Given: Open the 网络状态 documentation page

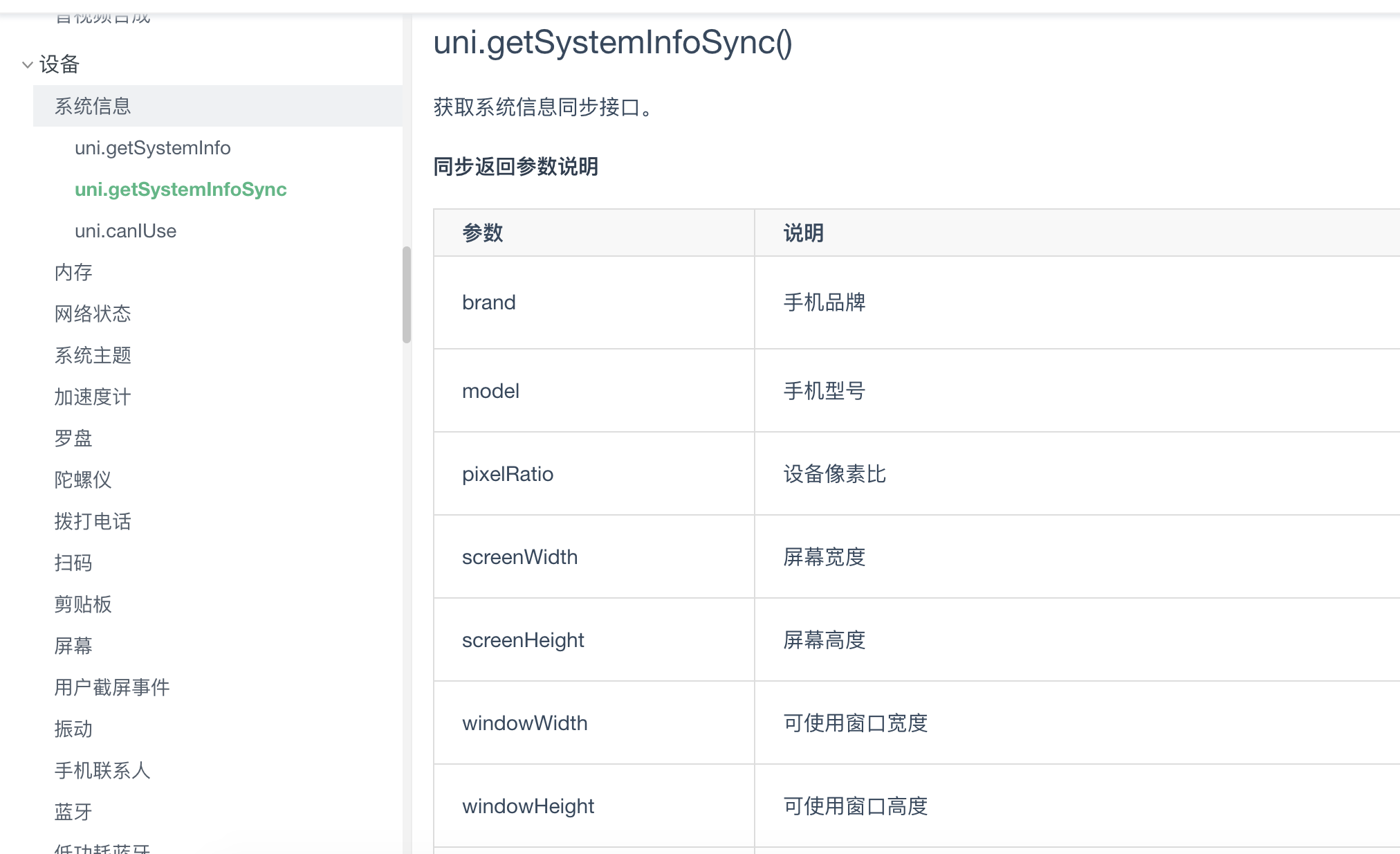Looking at the screenshot, I should [93, 314].
